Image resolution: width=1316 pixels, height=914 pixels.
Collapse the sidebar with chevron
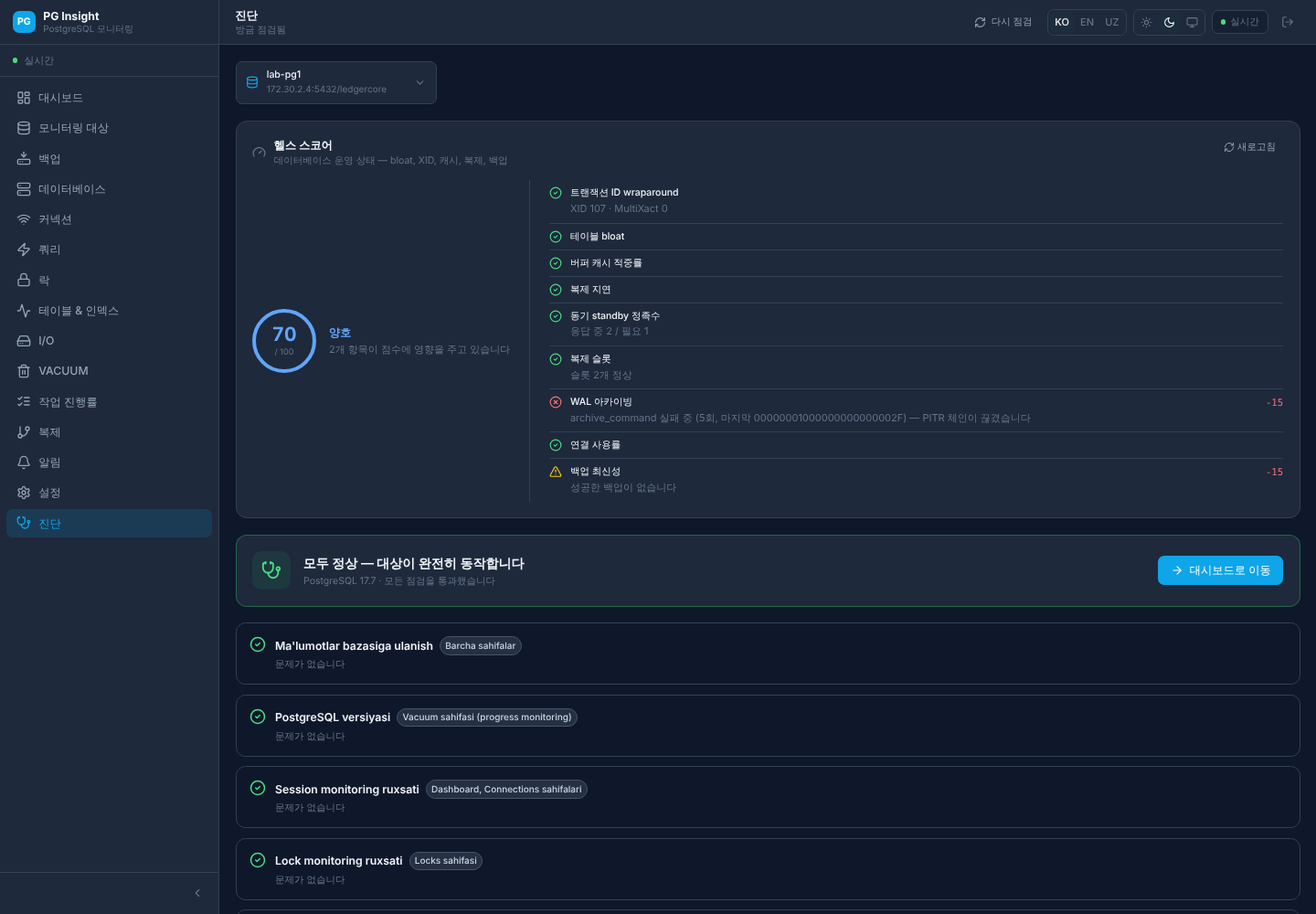(x=197, y=893)
